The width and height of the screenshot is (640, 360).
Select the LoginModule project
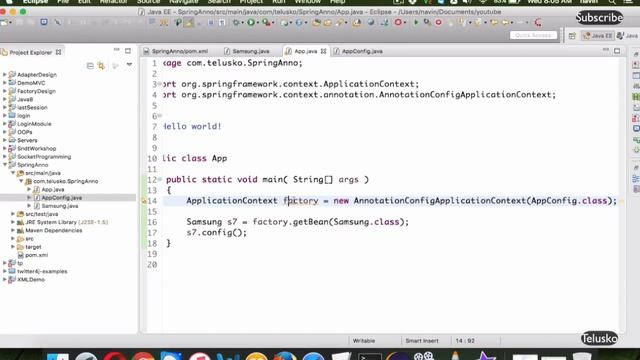[x=34, y=124]
